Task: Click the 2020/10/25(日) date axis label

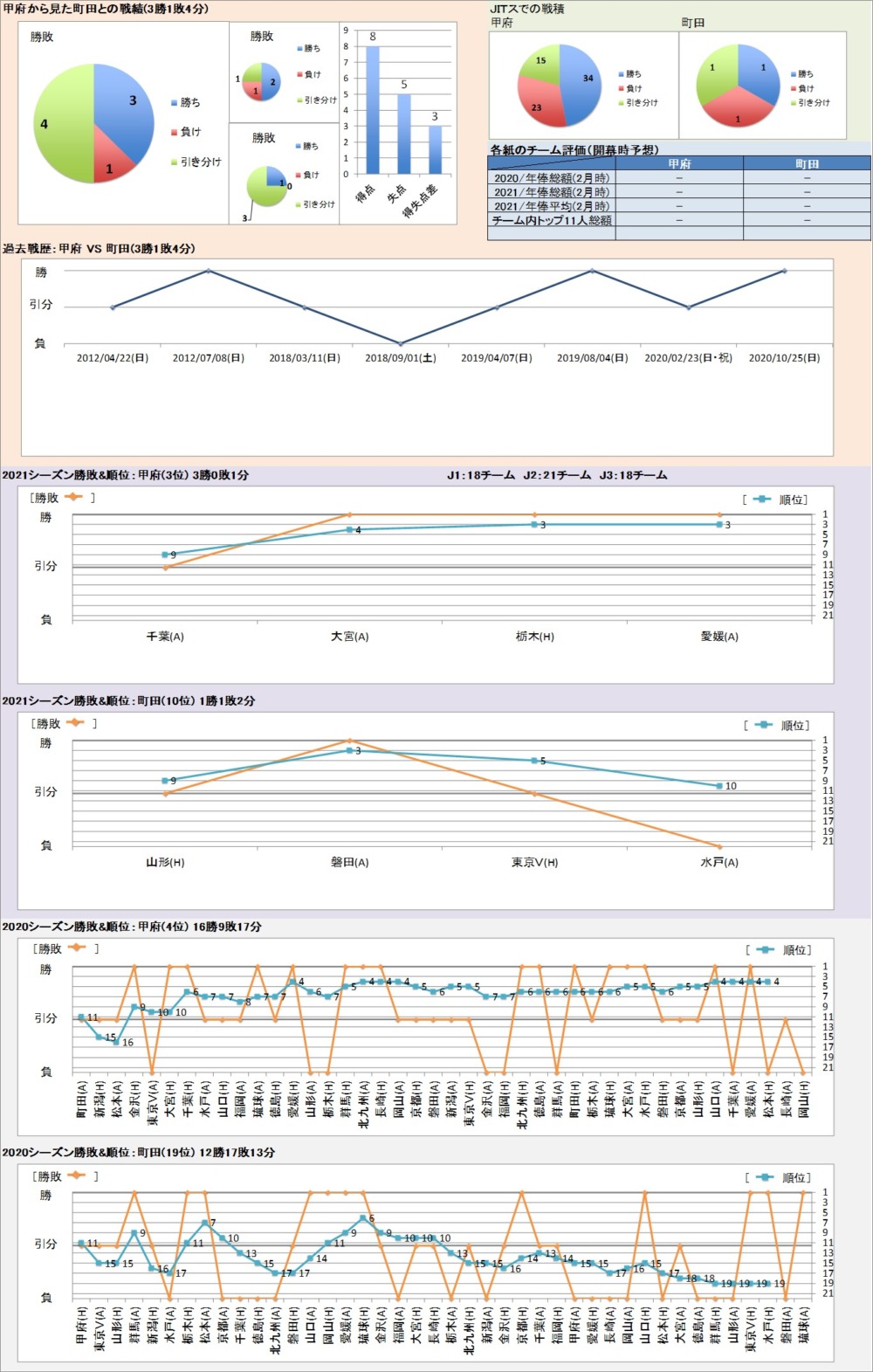Action: 784,358
